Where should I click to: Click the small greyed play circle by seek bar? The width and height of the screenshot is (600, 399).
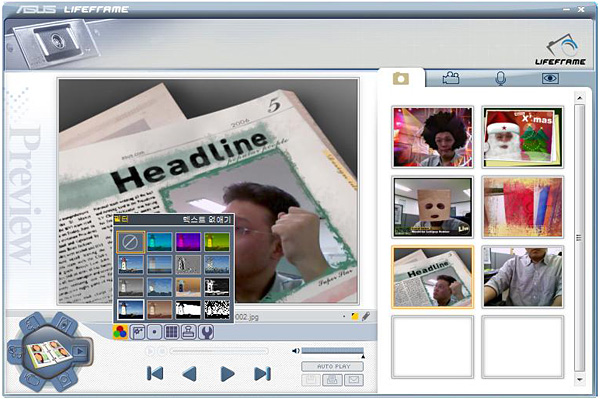point(150,351)
